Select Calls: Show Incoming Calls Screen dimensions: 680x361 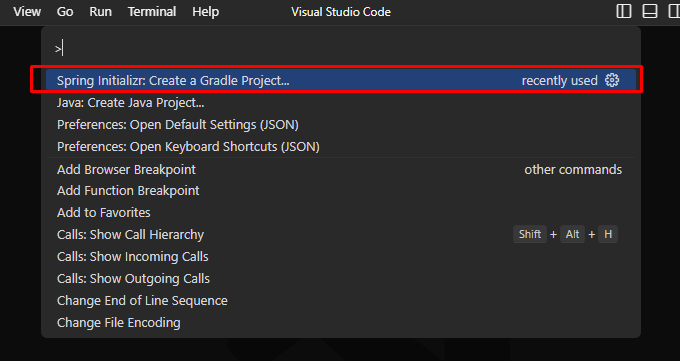[341, 257]
